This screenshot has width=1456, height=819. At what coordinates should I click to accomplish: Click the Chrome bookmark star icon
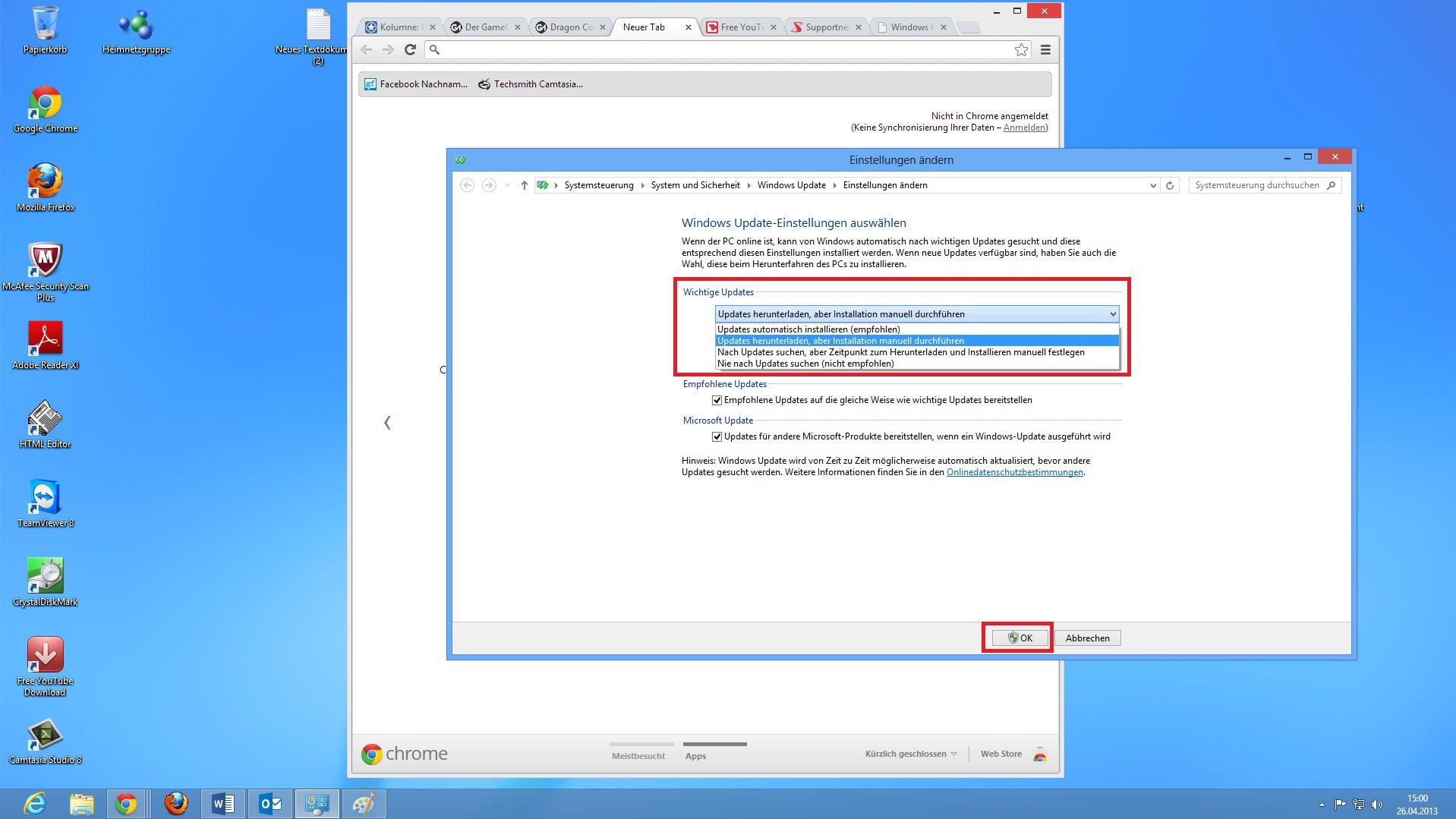(1021, 50)
